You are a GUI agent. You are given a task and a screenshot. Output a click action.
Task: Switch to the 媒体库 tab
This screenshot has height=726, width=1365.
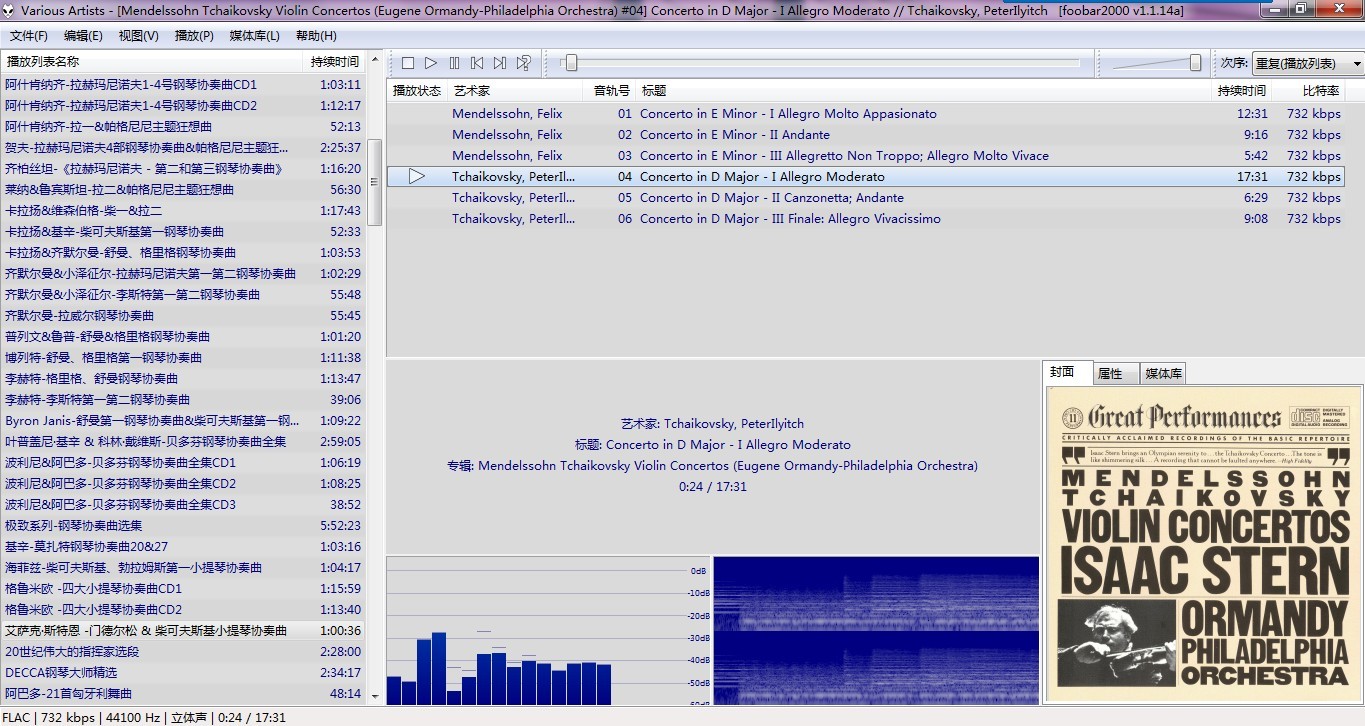coord(1163,374)
